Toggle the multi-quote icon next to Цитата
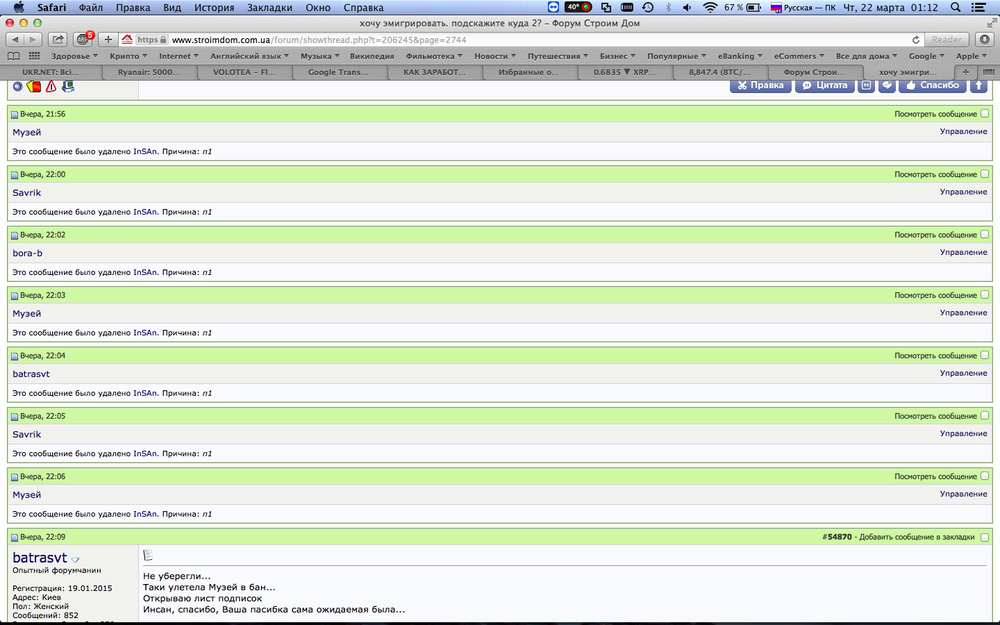1000x625 pixels. (866, 85)
